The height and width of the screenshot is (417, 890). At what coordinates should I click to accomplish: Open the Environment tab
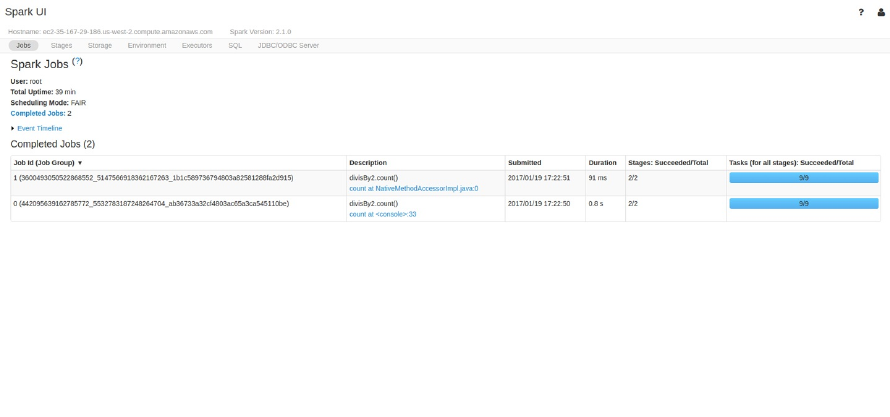[147, 45]
